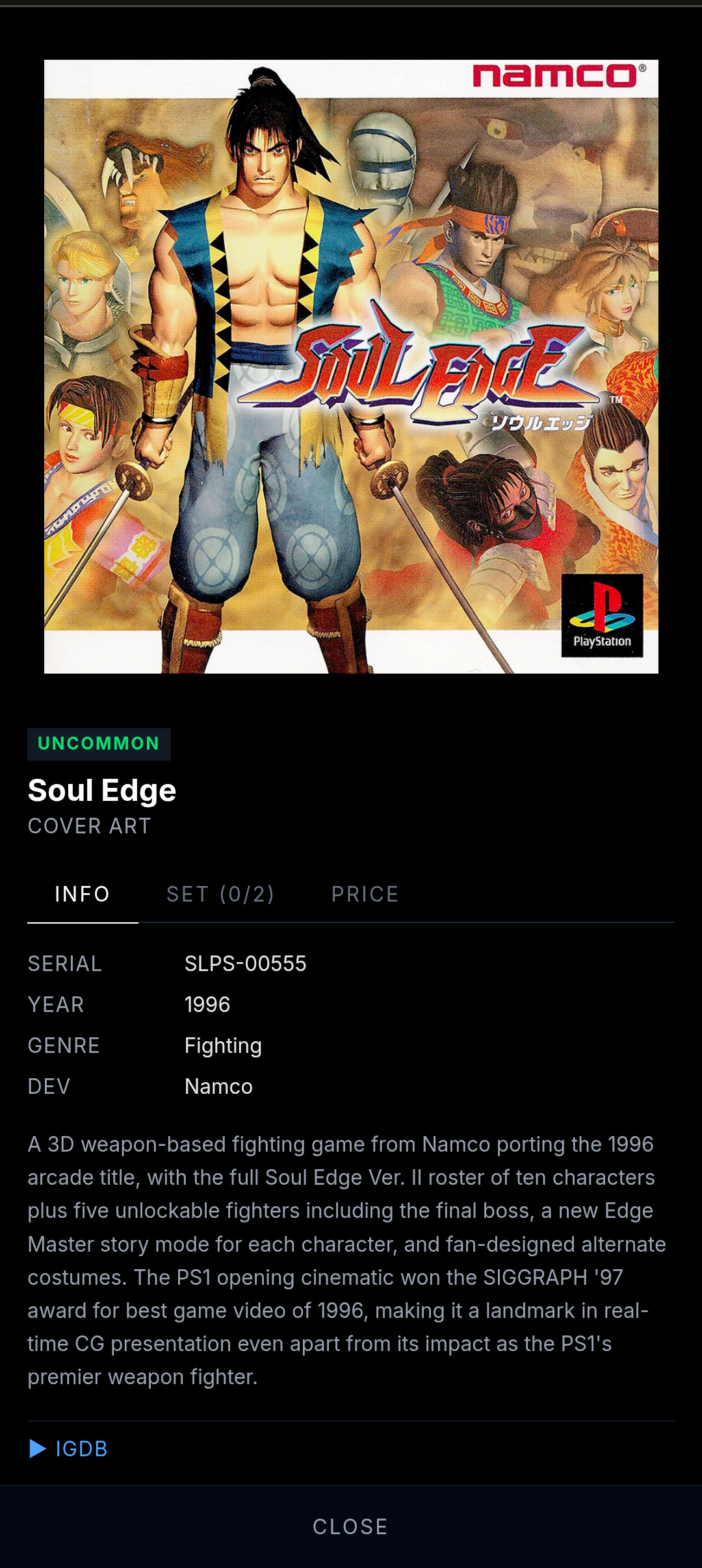Click the Namco developer value
This screenshot has height=1568, width=702.
click(x=218, y=1087)
